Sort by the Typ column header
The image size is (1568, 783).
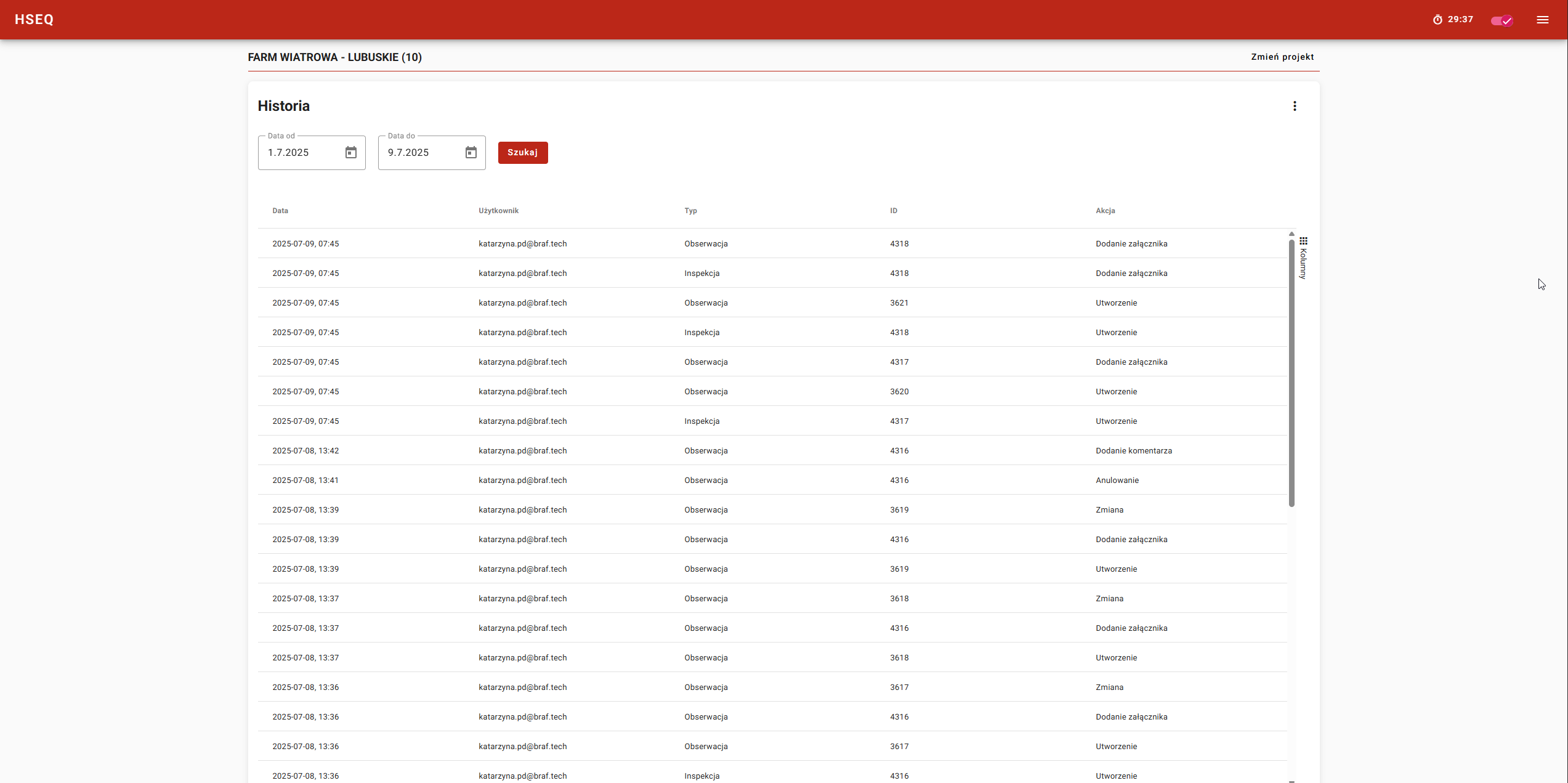[690, 211]
